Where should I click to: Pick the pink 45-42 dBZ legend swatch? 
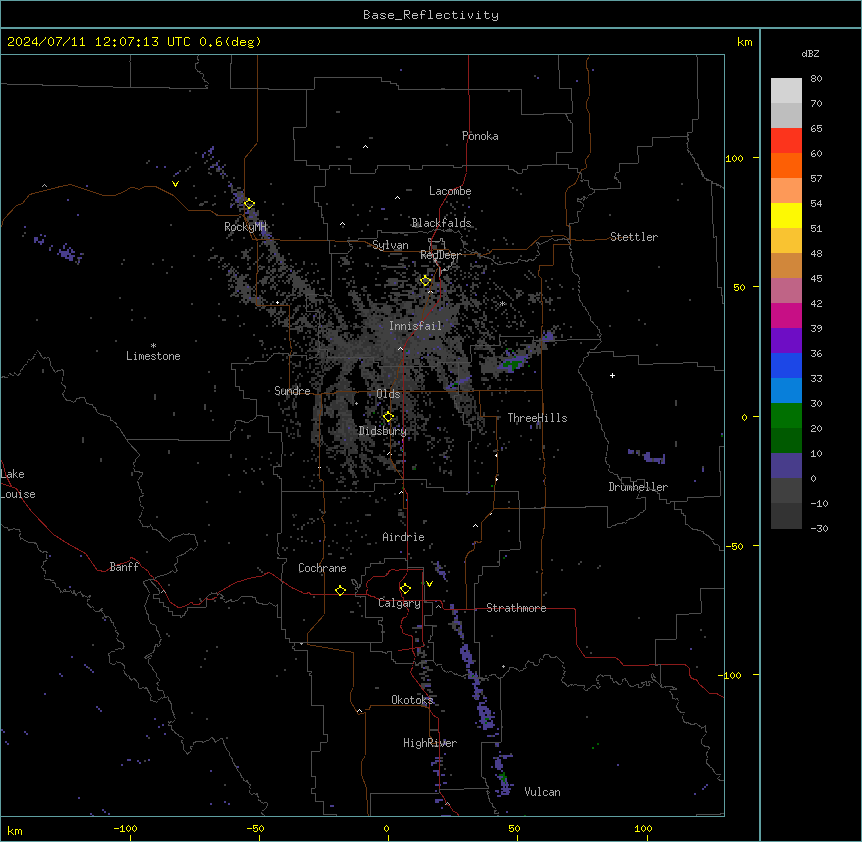click(x=786, y=291)
